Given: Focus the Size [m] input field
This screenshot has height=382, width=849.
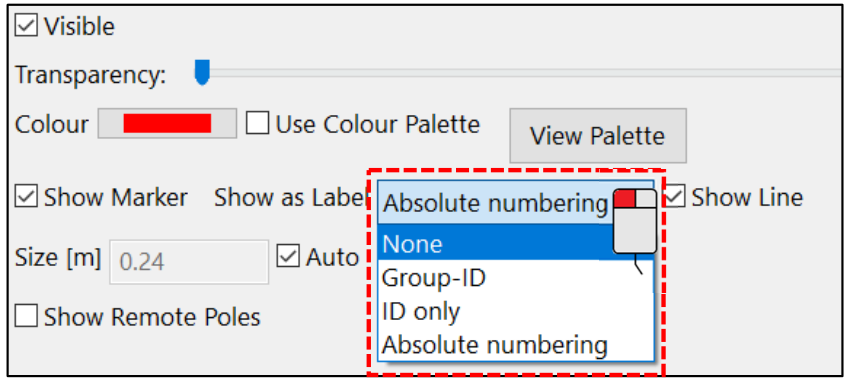Looking at the screenshot, I should coord(190,262).
